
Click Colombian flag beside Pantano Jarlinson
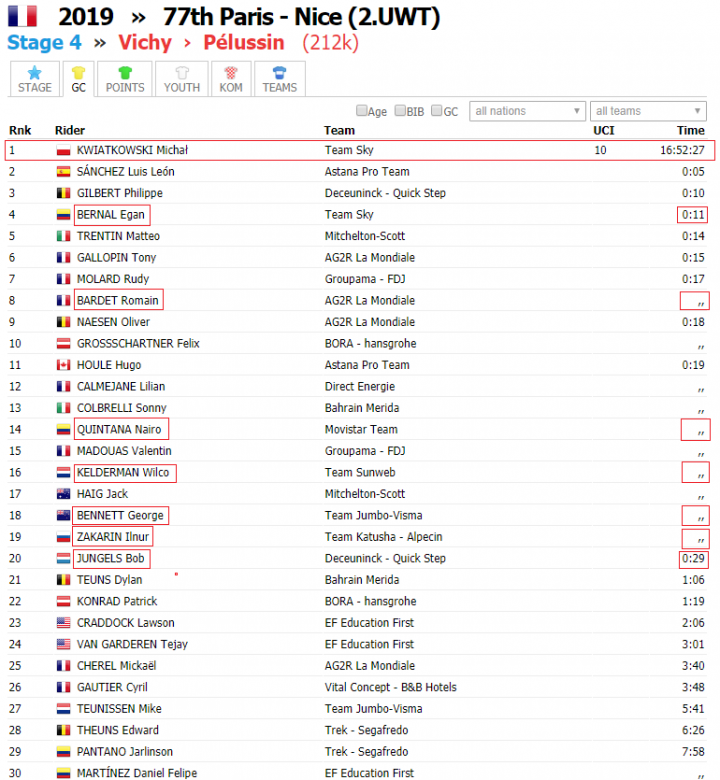point(63,752)
